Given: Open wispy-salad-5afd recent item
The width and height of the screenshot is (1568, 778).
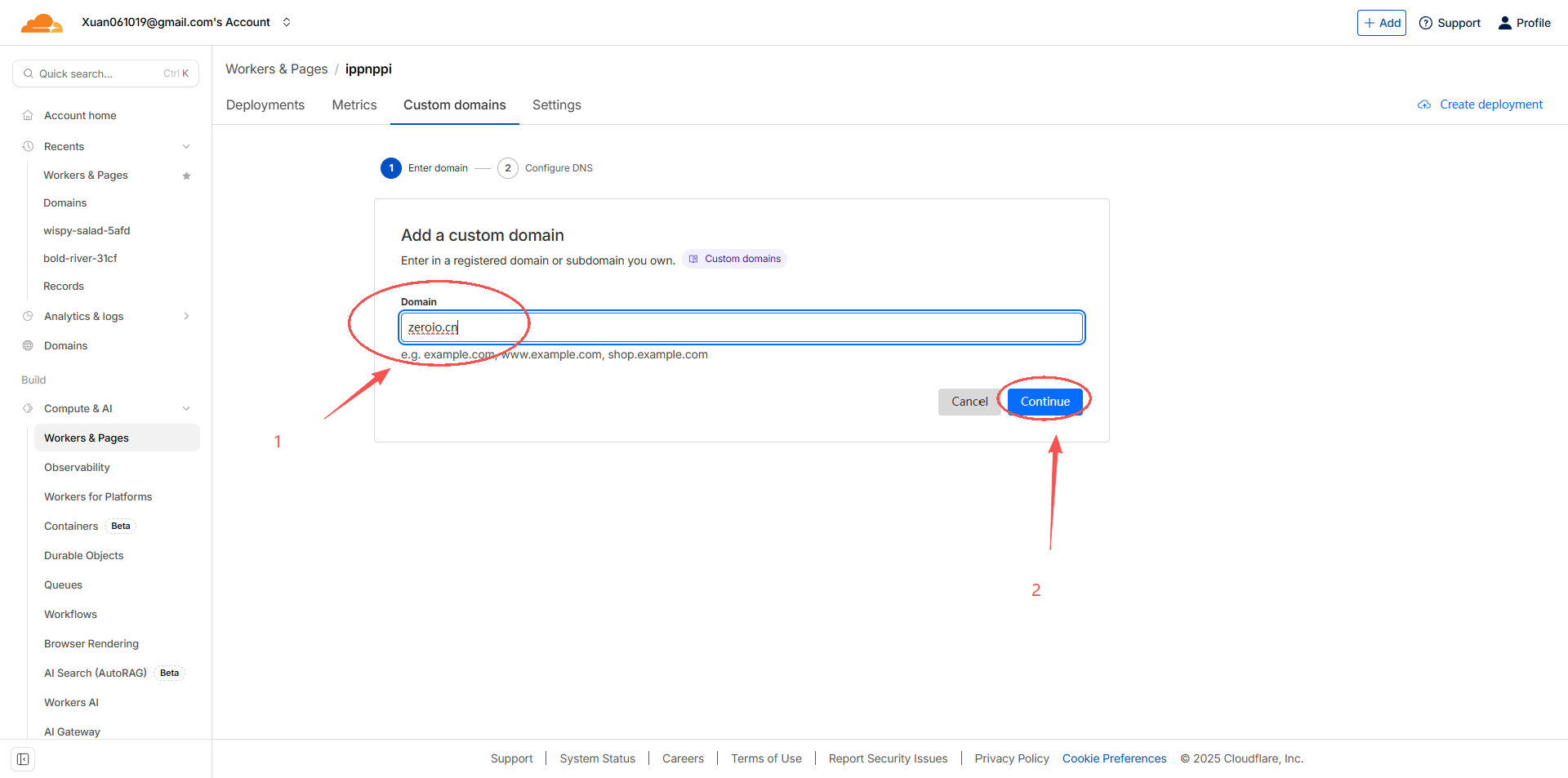Looking at the screenshot, I should click(x=87, y=230).
